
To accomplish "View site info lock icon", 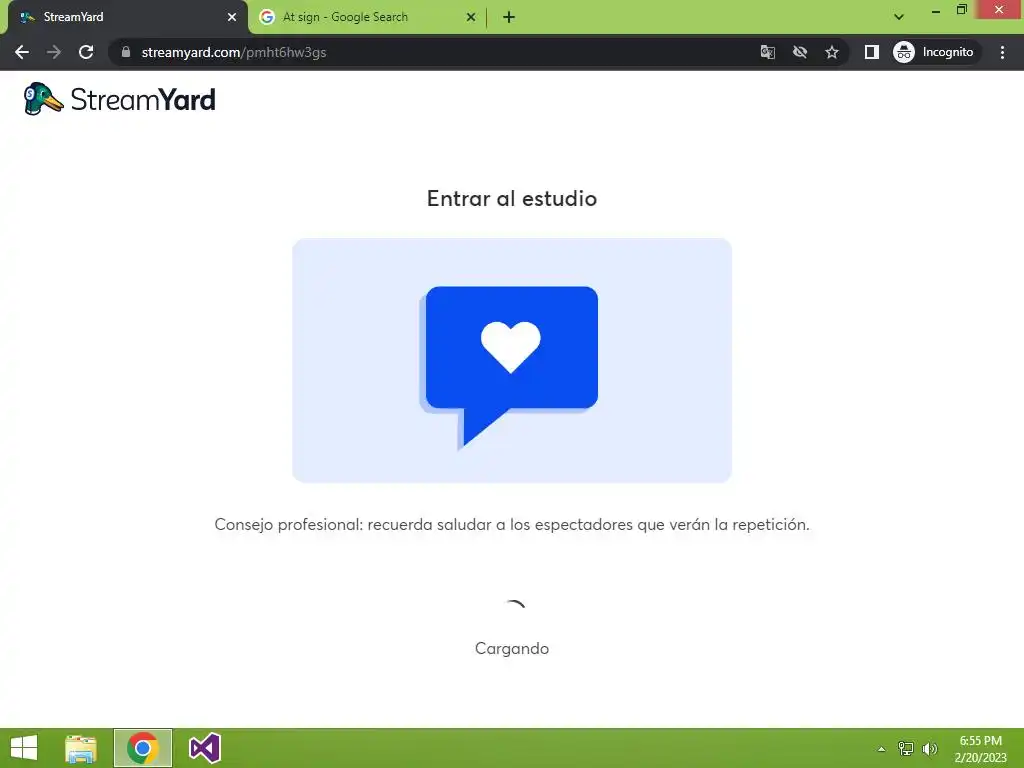I will click(x=126, y=52).
